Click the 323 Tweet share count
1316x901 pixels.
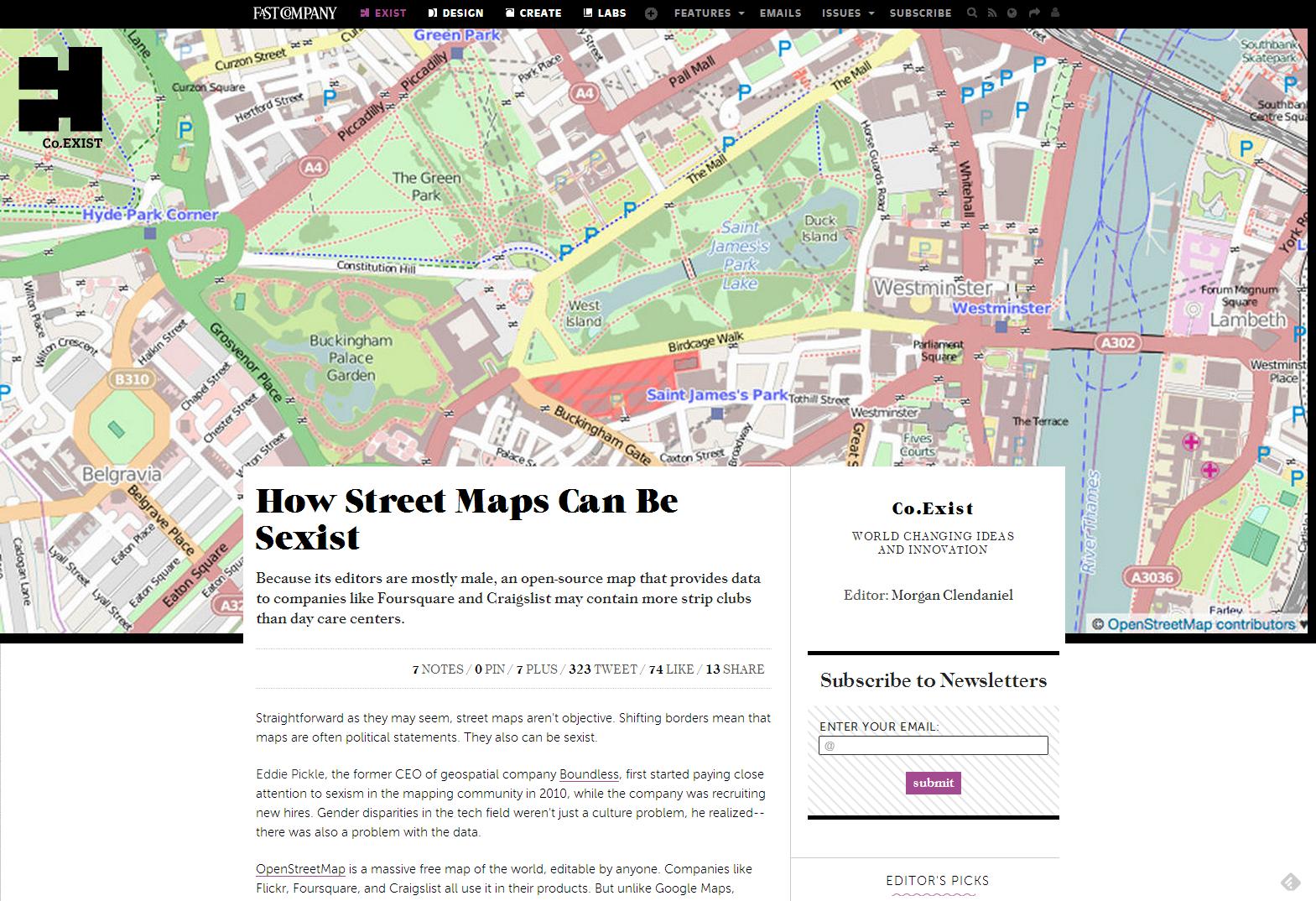[x=602, y=669]
